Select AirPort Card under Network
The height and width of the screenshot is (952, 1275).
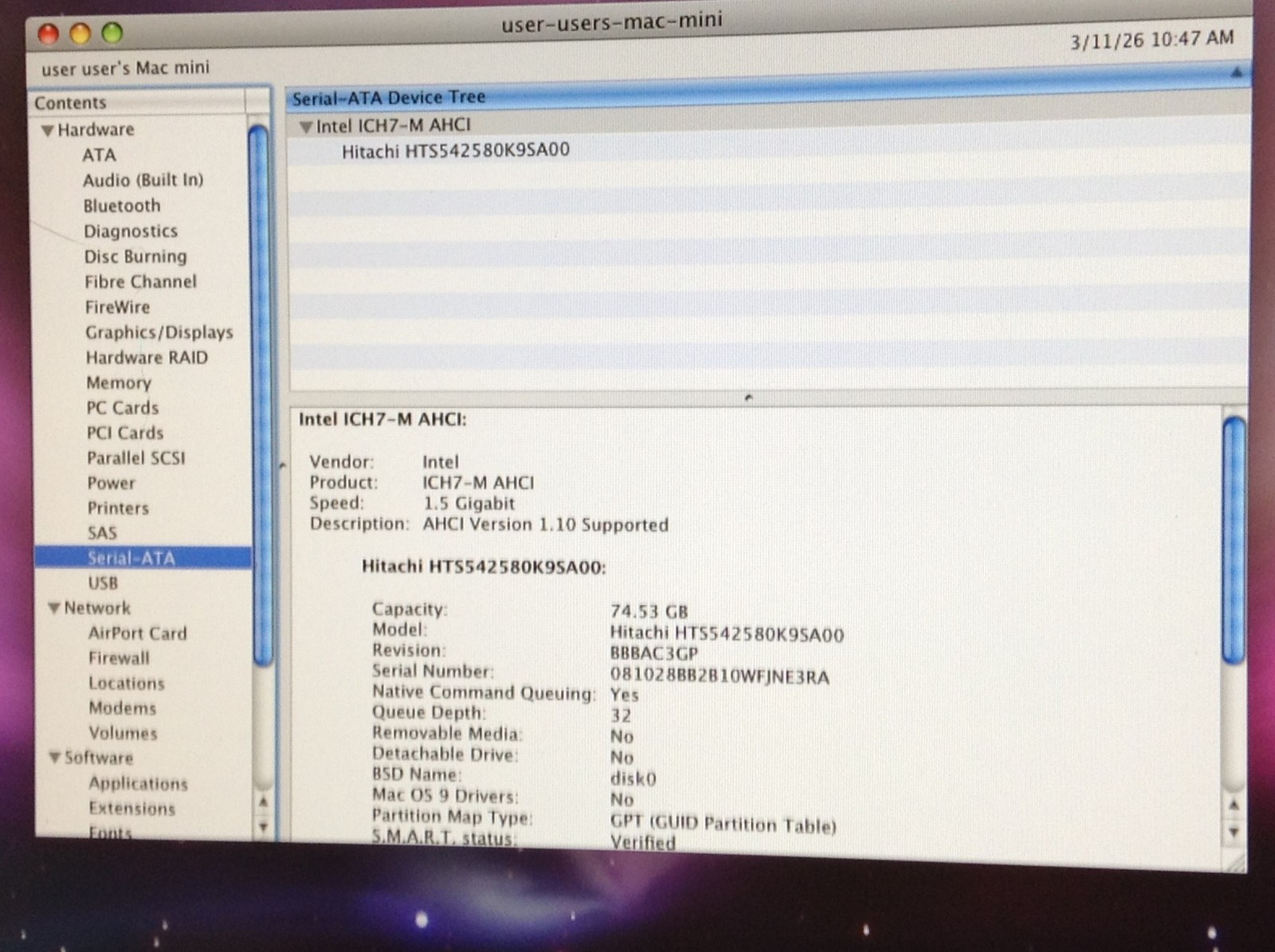pos(138,633)
